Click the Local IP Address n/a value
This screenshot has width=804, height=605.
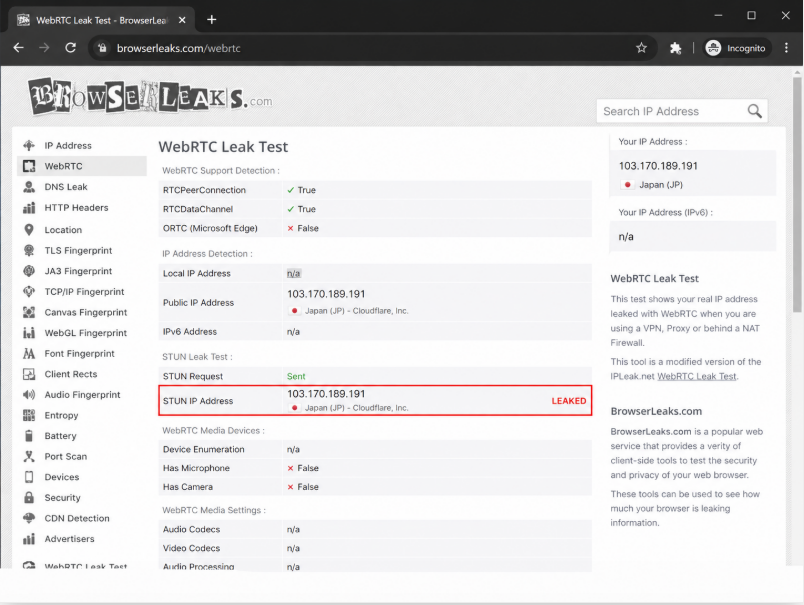click(x=293, y=273)
